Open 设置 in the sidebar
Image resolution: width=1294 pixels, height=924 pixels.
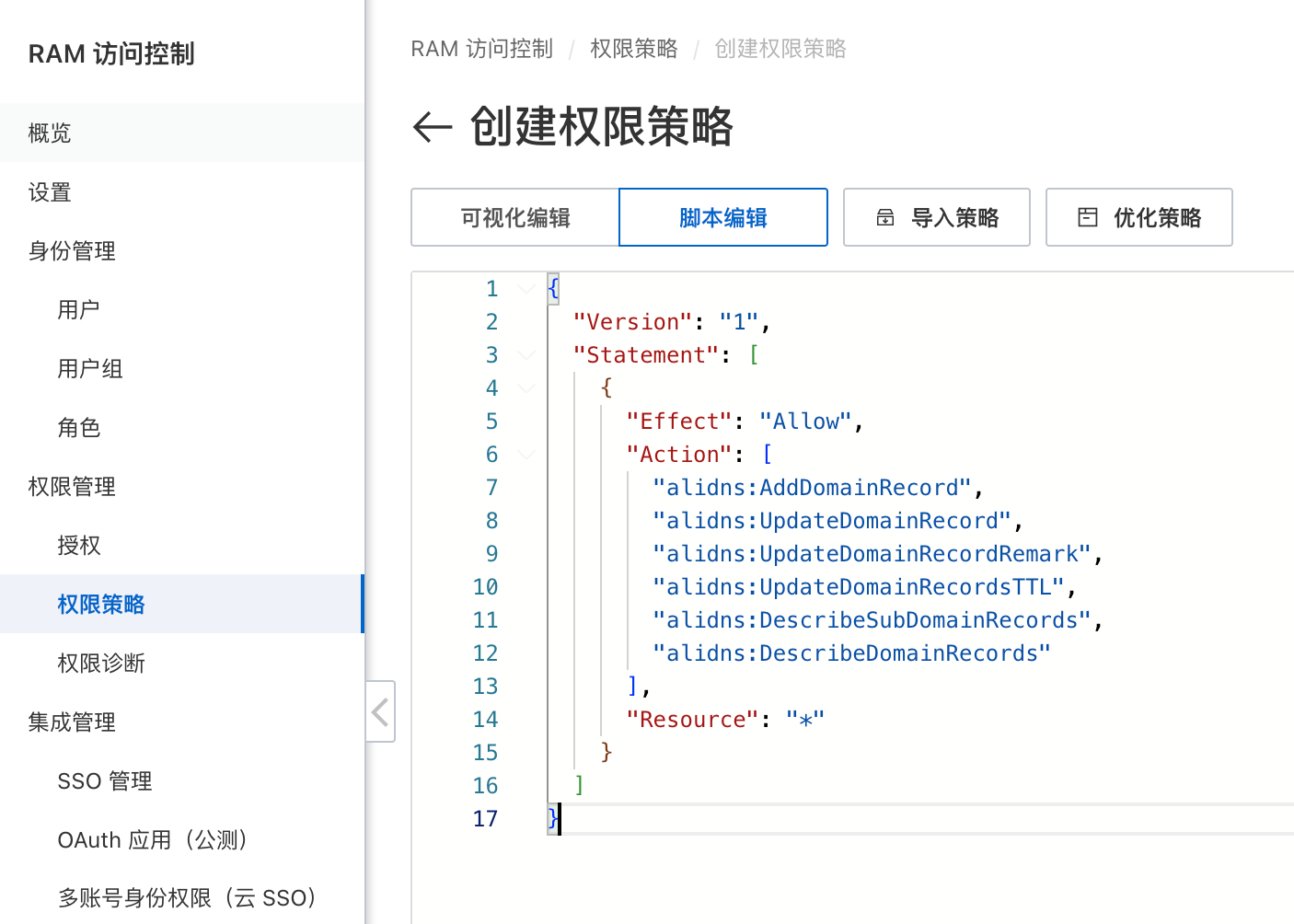pyautogui.click(x=182, y=191)
